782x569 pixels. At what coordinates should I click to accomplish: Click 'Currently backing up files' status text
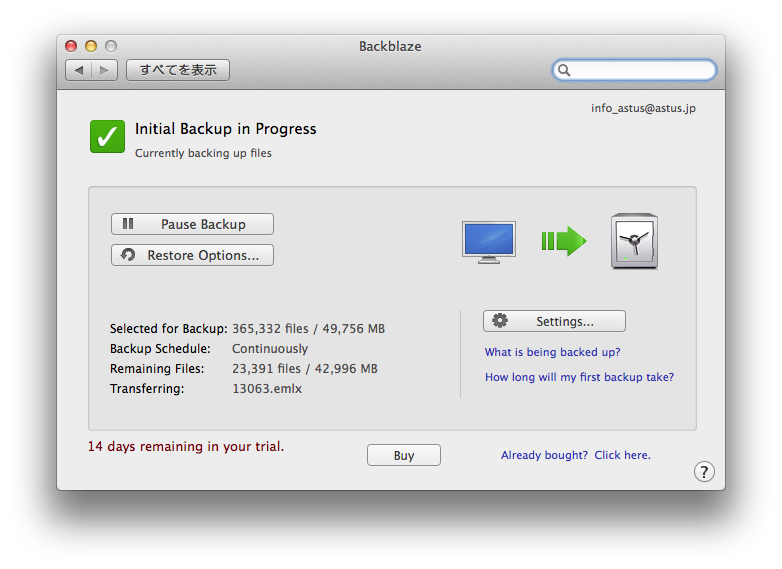click(x=203, y=153)
